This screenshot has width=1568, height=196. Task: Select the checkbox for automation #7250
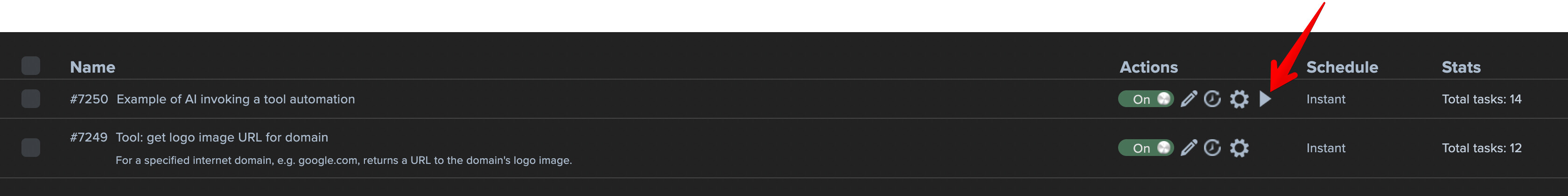click(x=30, y=98)
